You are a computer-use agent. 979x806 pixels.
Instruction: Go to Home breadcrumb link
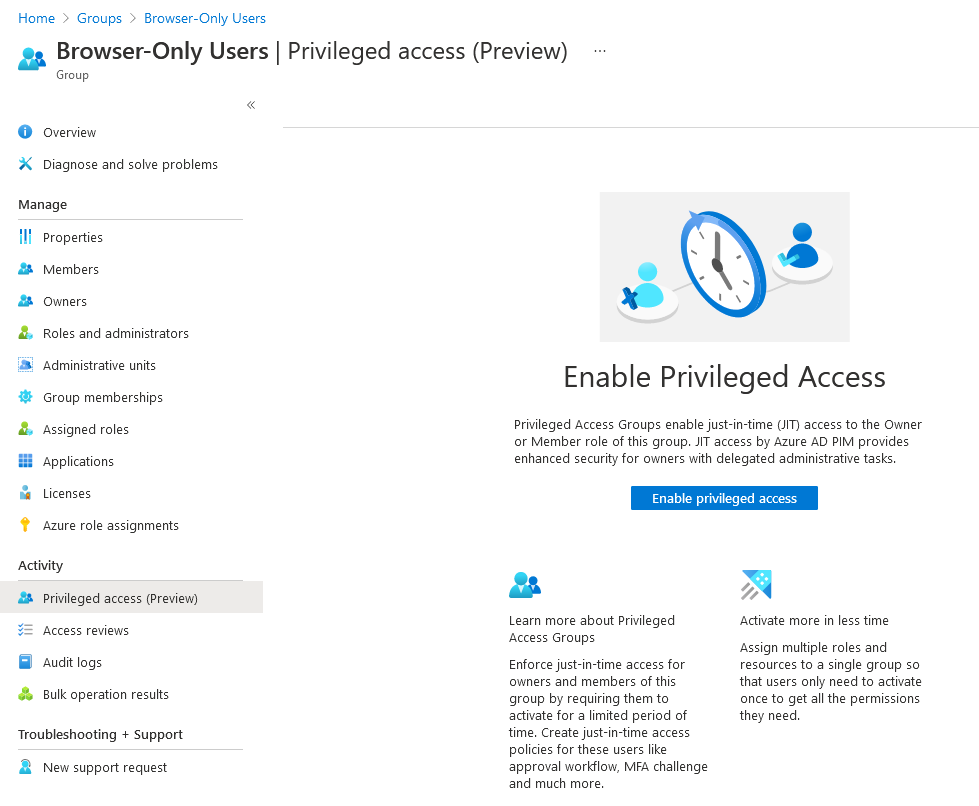pyautogui.click(x=36, y=18)
